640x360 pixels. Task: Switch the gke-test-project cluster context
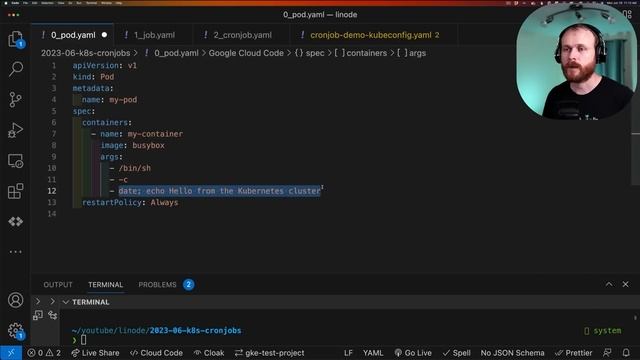pos(269,353)
